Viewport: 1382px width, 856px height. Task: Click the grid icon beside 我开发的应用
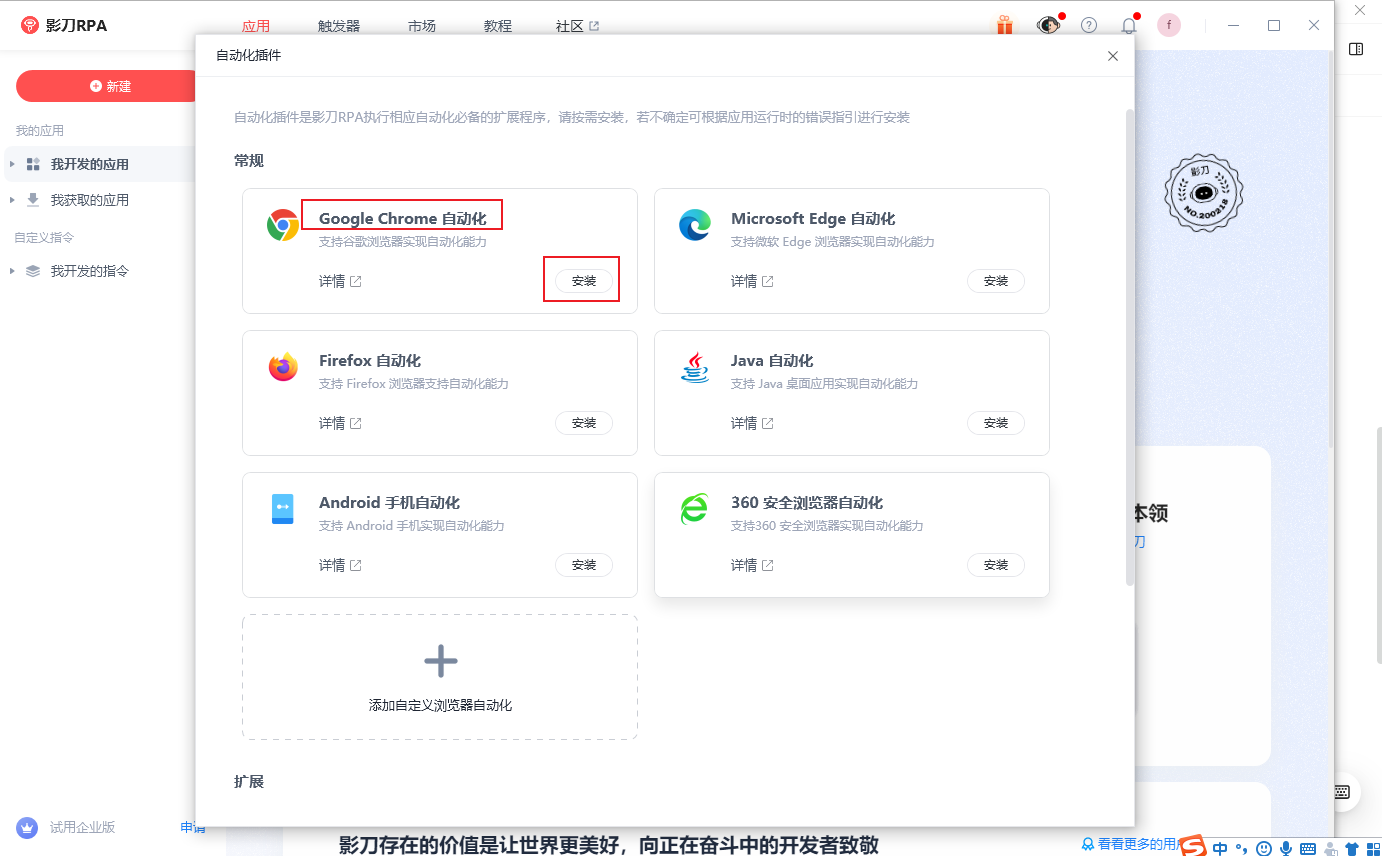point(33,164)
